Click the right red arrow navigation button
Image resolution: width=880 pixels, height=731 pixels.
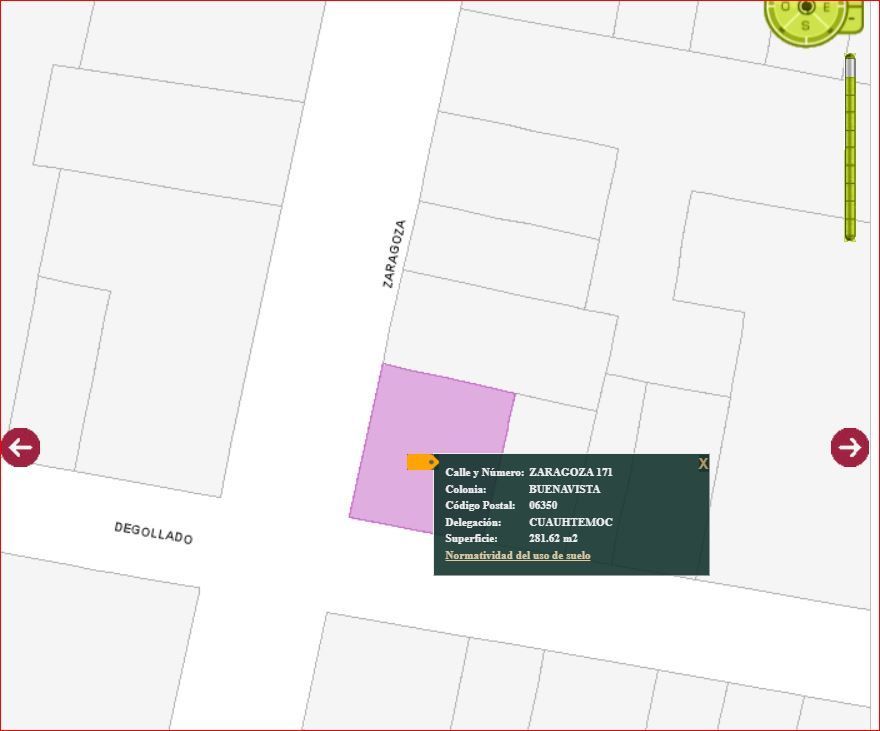tap(850, 448)
